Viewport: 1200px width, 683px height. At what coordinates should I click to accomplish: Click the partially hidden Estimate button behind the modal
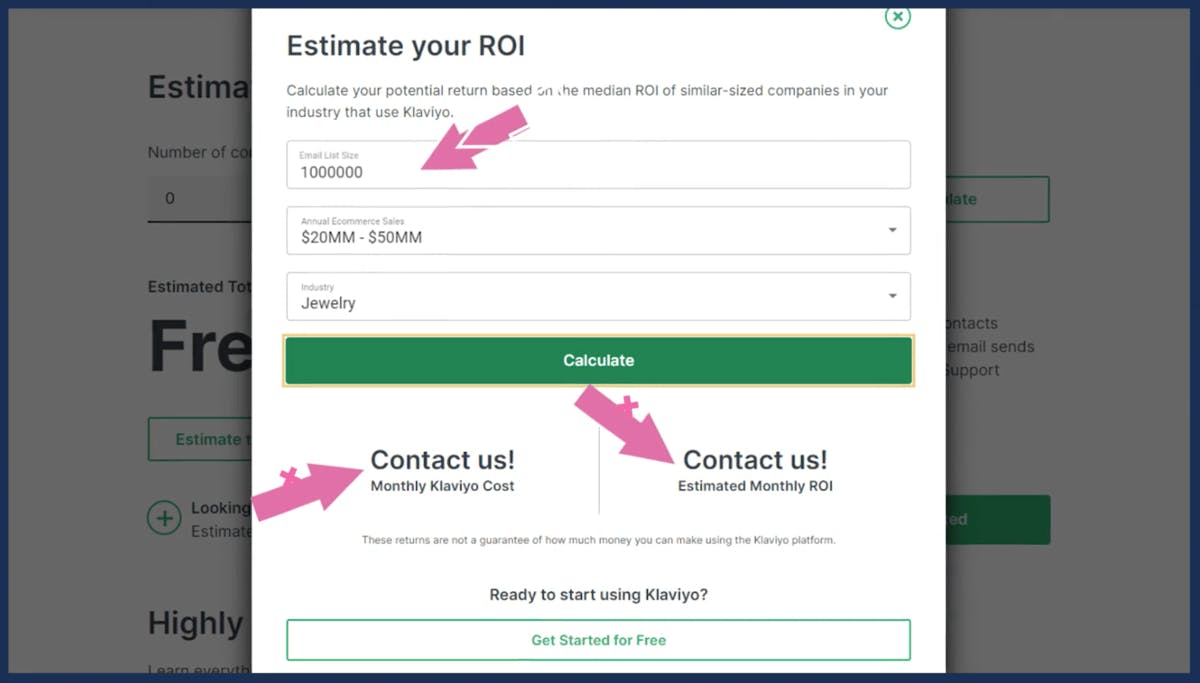(199, 439)
